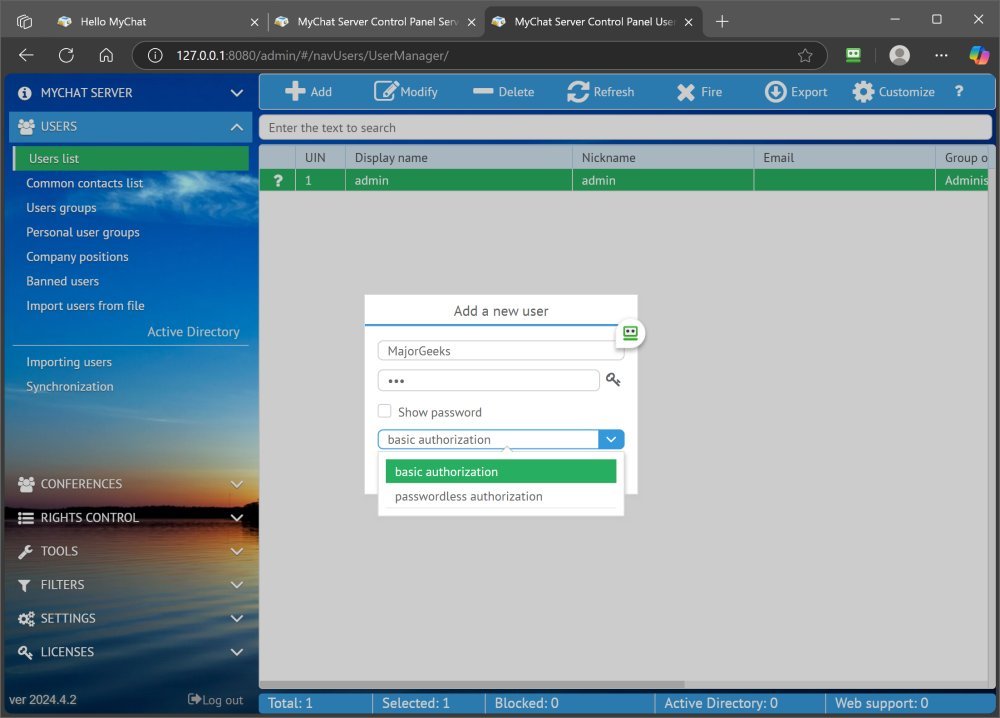Image resolution: width=1000 pixels, height=718 pixels.
Task: Click the password generator key icon
Action: point(613,379)
